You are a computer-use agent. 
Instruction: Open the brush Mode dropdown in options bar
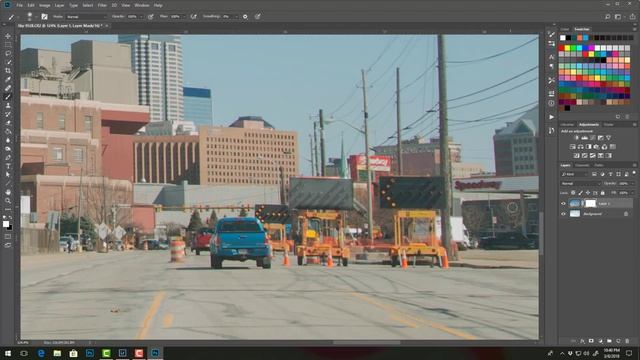[x=86, y=17]
